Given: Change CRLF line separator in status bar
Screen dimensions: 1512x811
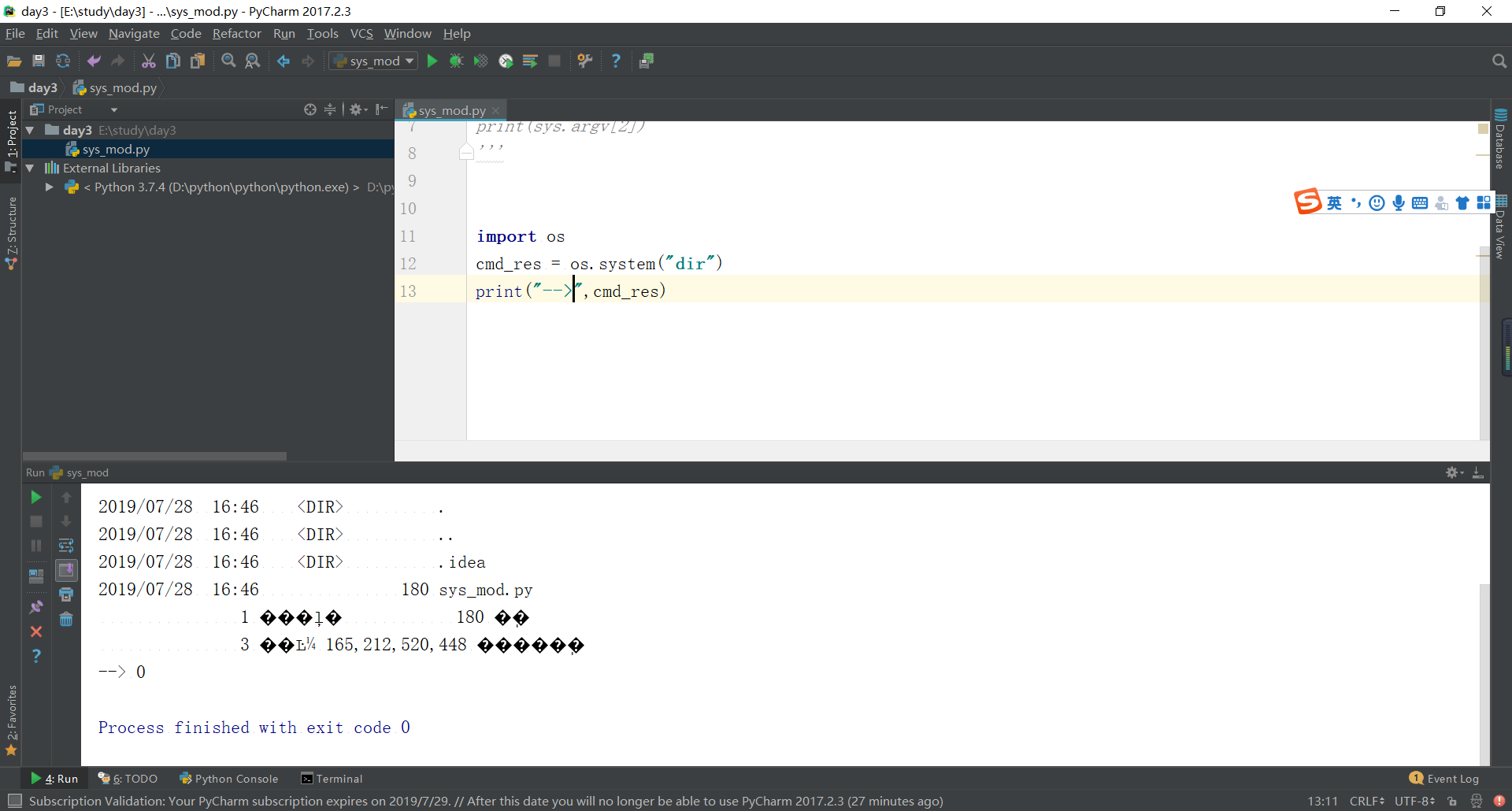Looking at the screenshot, I should [1367, 801].
